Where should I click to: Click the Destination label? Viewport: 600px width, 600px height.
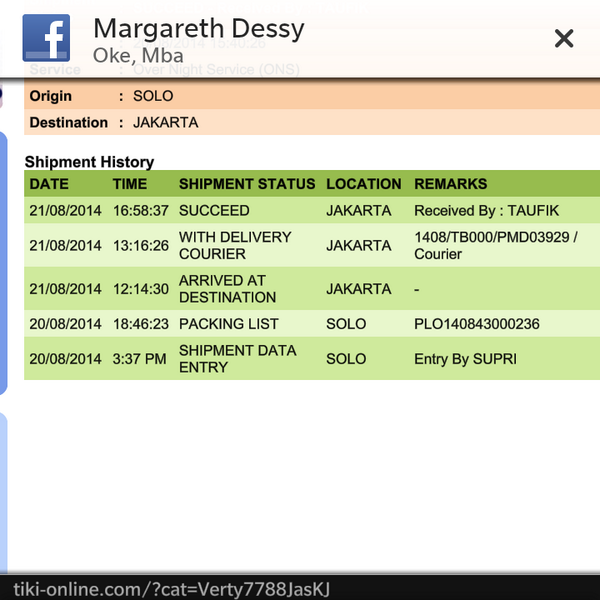click(68, 122)
